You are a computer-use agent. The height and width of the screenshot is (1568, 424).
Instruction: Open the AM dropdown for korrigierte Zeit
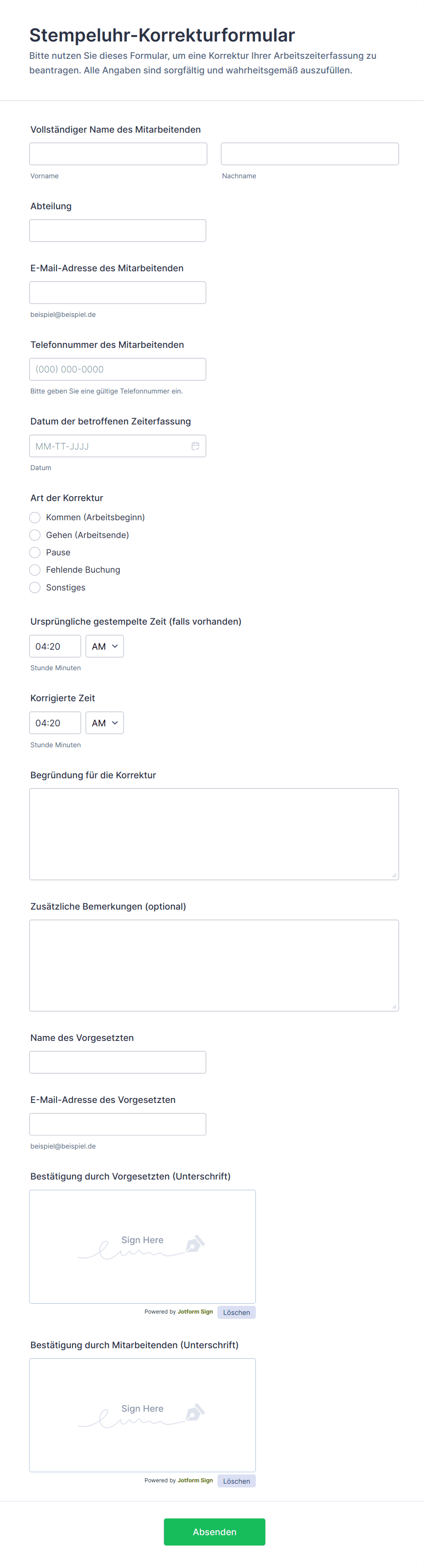click(x=104, y=723)
